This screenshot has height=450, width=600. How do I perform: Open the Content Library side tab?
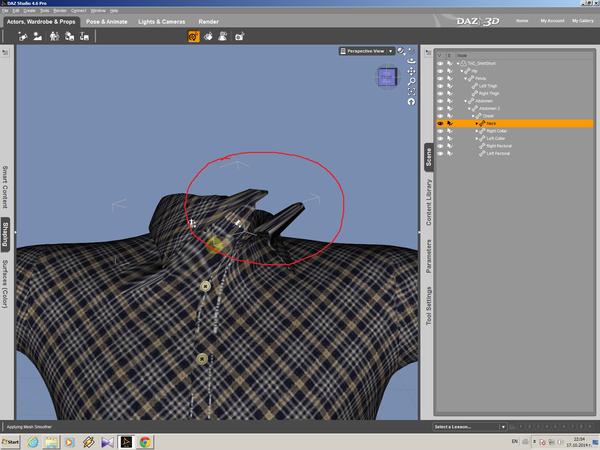pos(429,202)
